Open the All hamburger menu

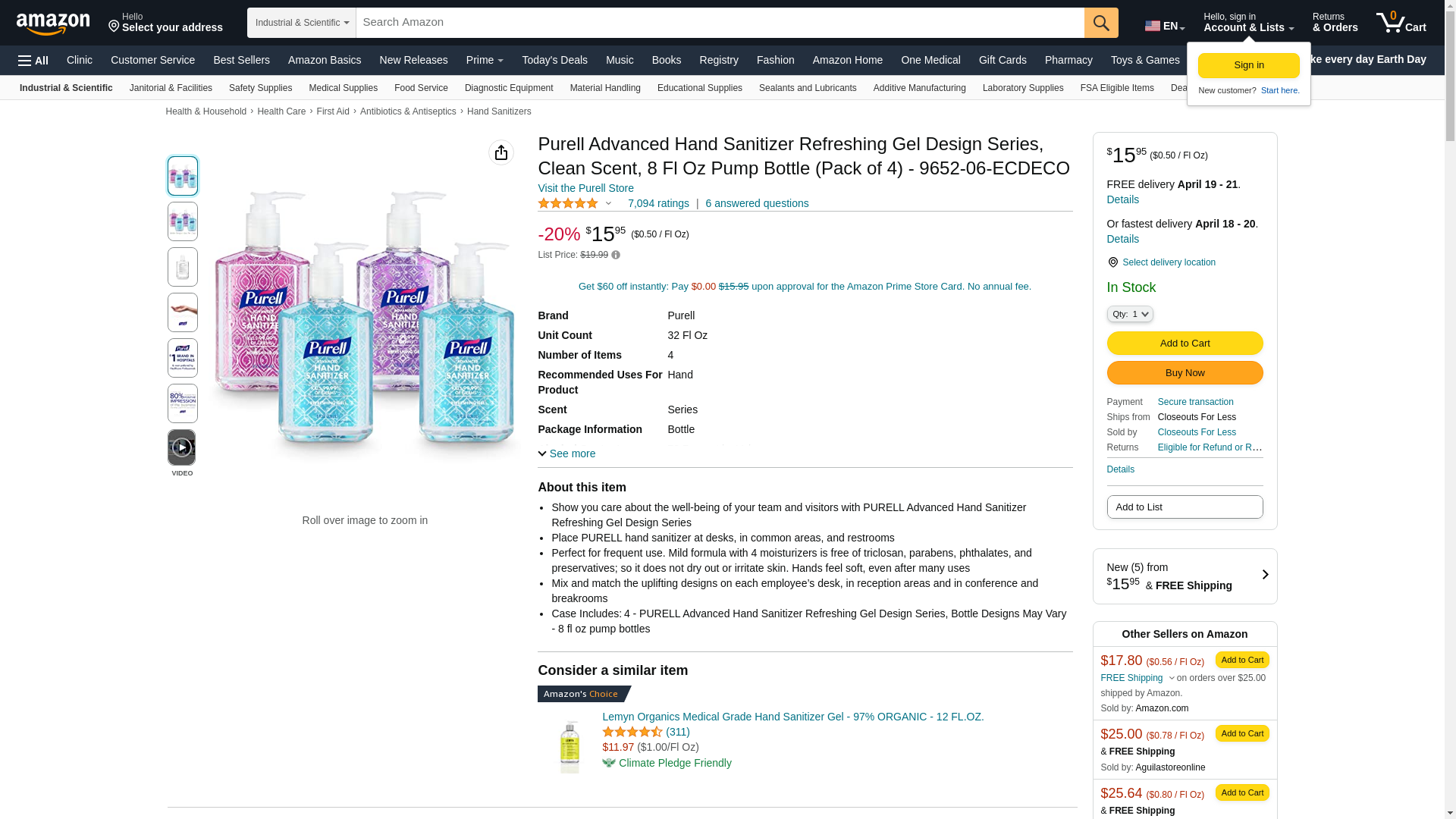[33, 61]
